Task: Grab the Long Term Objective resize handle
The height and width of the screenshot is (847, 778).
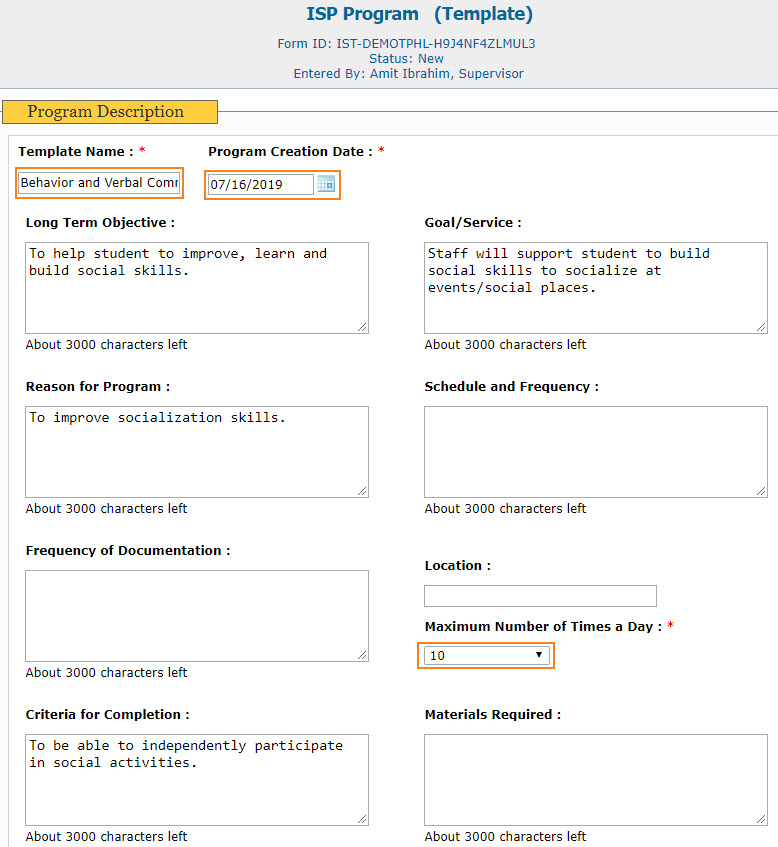Action: pos(363,327)
